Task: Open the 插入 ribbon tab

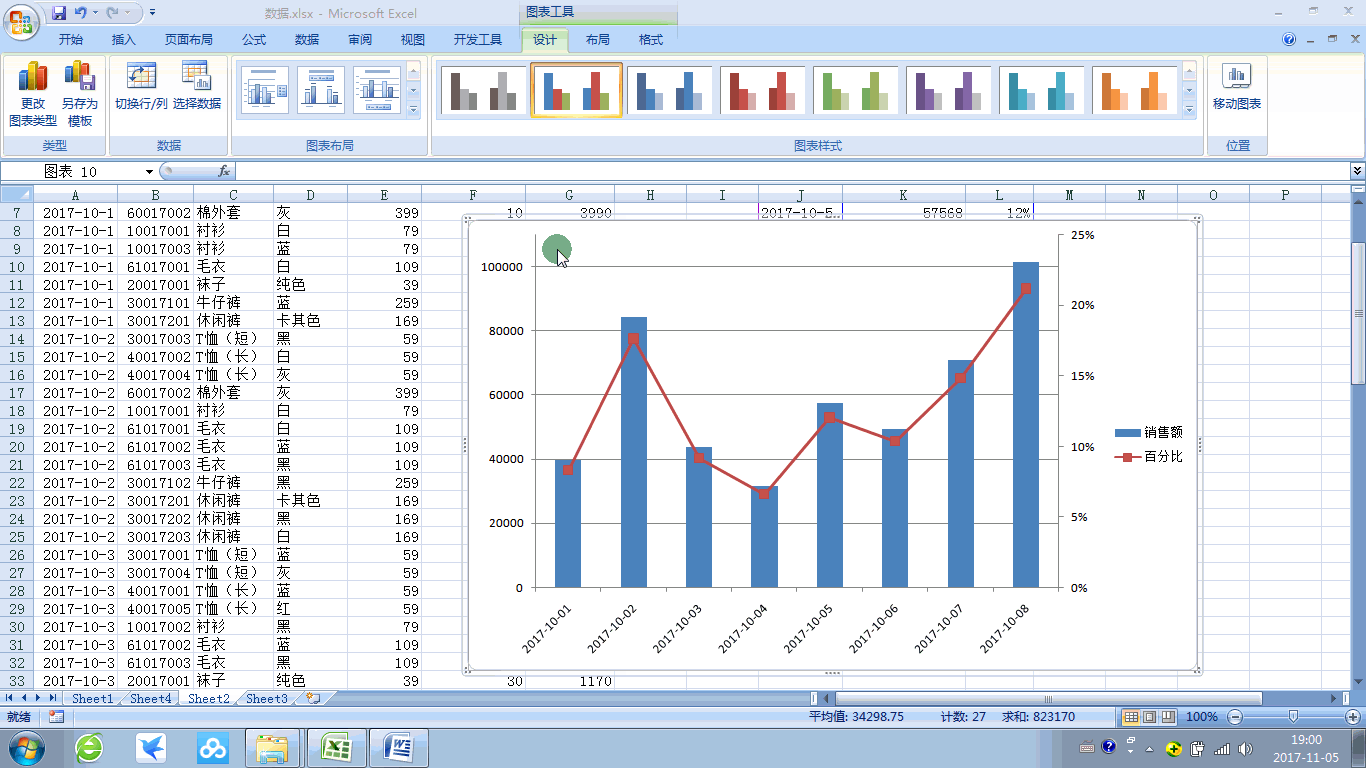Action: (124, 40)
